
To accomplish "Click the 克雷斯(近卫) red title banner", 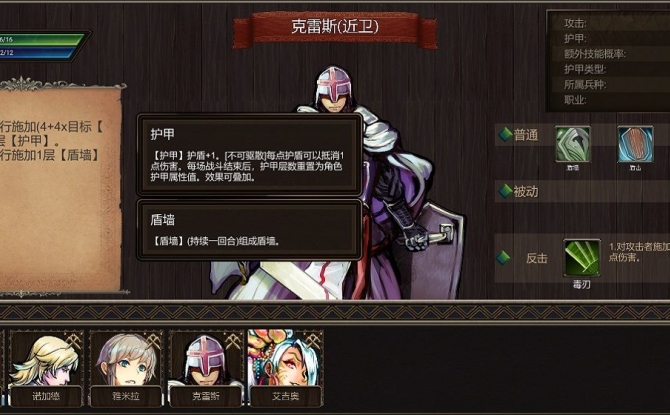I will tap(335, 28).
